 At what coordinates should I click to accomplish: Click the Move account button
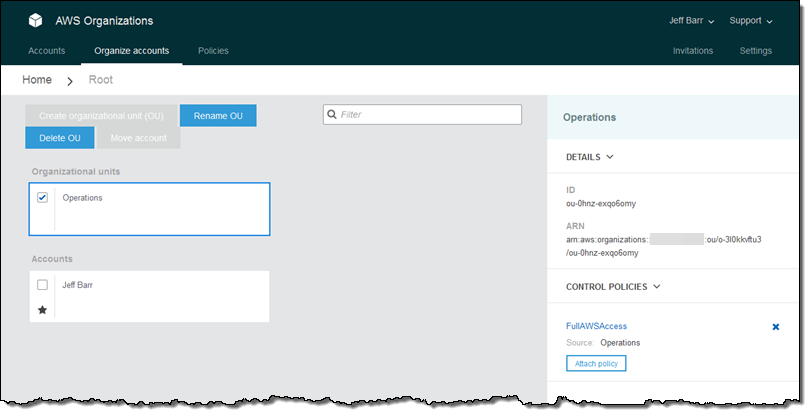(138, 138)
